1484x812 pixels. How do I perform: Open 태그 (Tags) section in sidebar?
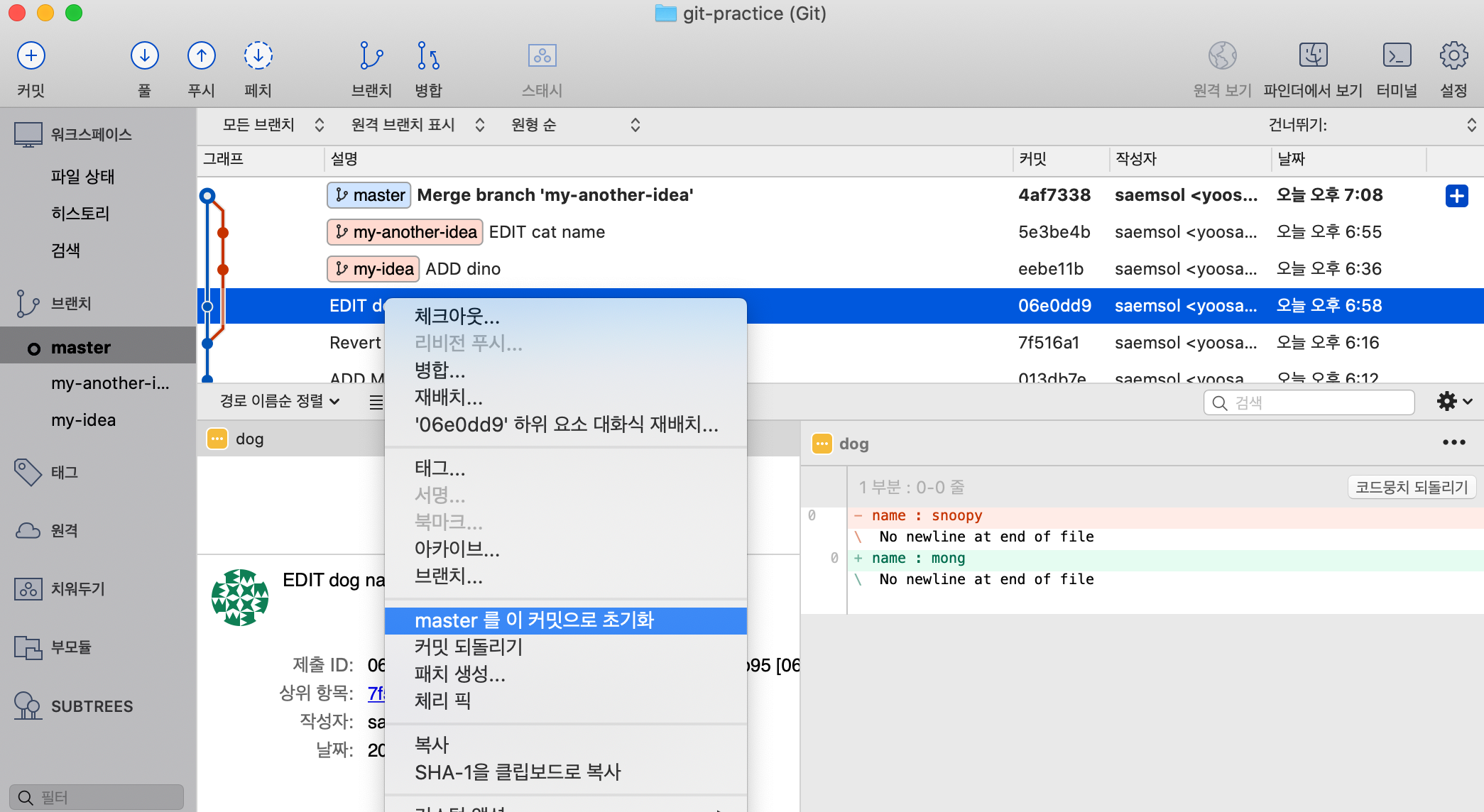tap(64, 472)
